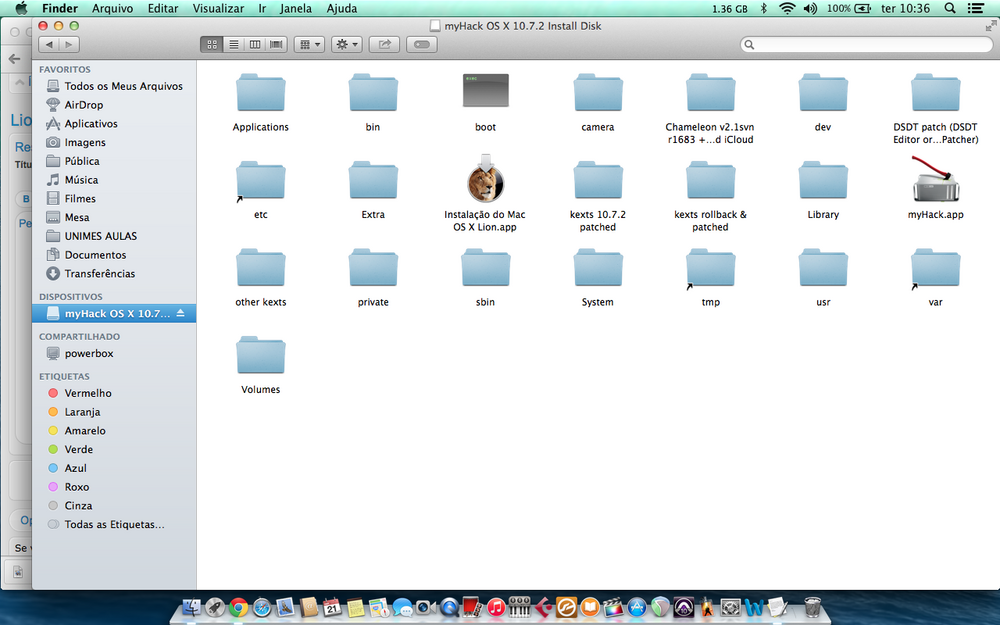This screenshot has height=625, width=1000.
Task: Click the Share toolbar button
Action: point(384,44)
